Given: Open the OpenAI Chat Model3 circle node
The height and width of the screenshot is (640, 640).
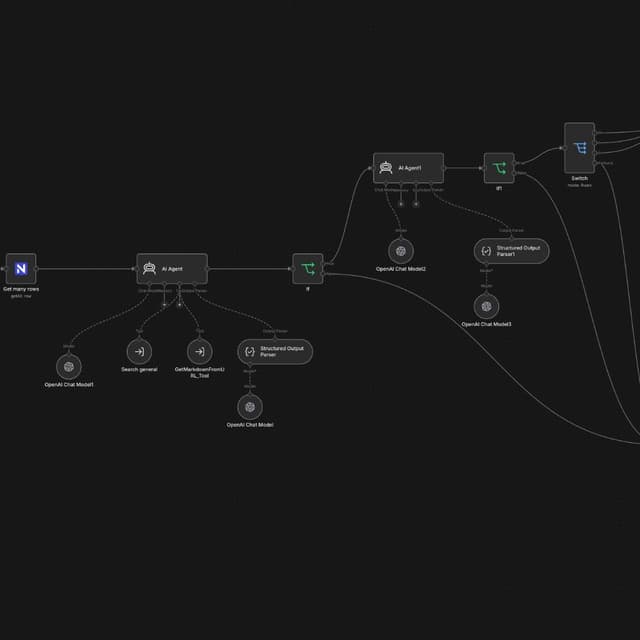Looking at the screenshot, I should point(486,307).
